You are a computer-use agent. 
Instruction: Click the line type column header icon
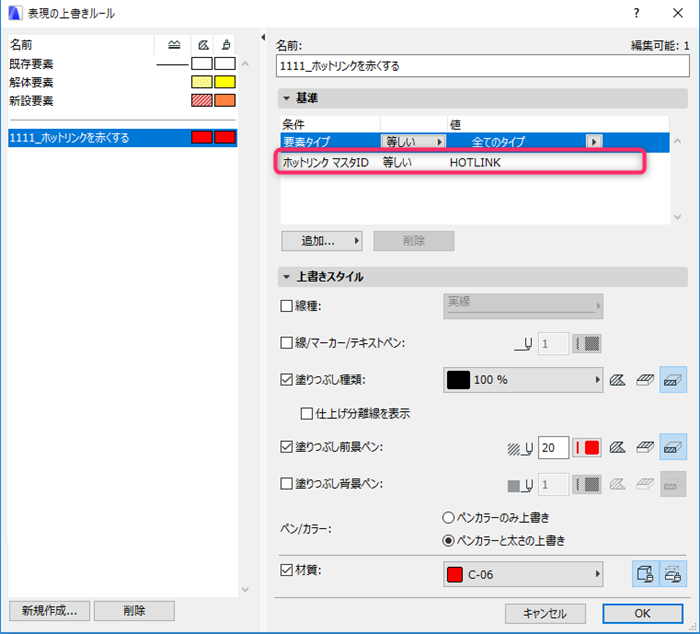click(x=174, y=45)
